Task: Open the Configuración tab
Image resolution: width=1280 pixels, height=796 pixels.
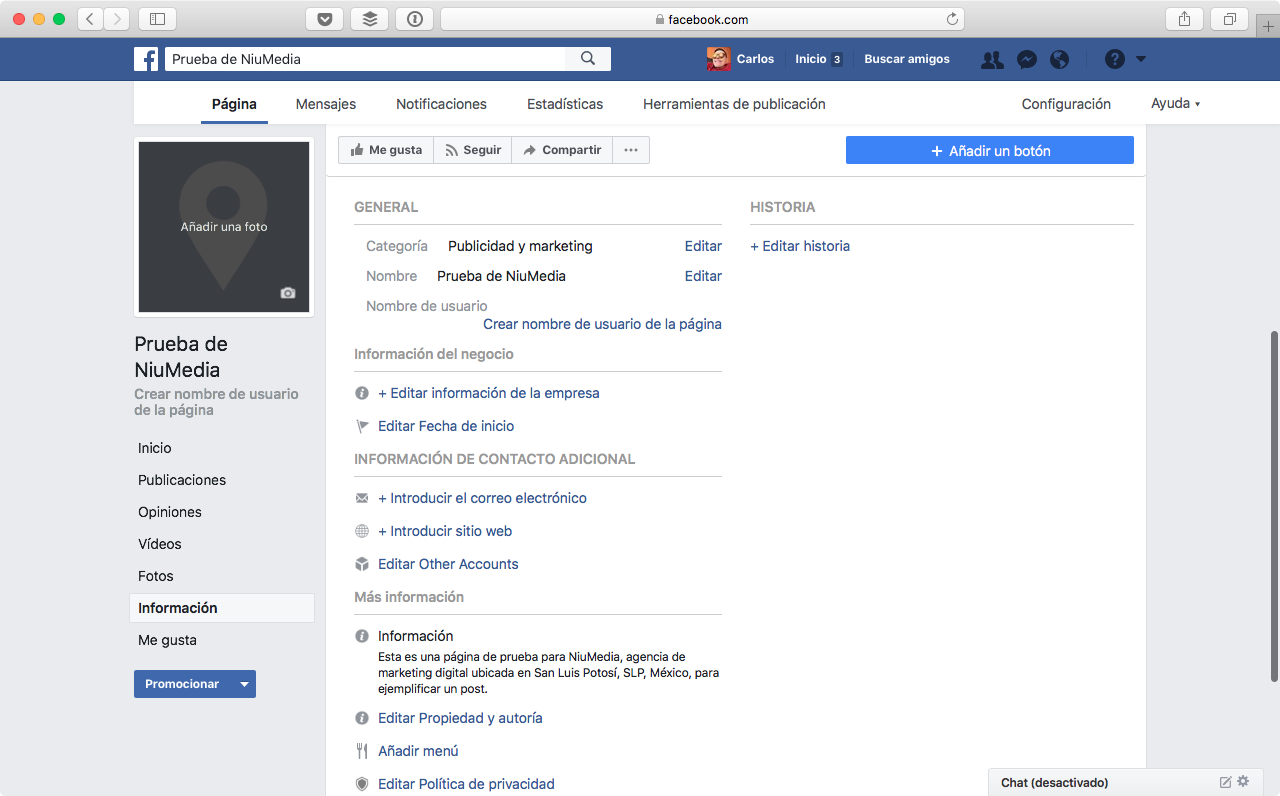Action: point(1066,104)
